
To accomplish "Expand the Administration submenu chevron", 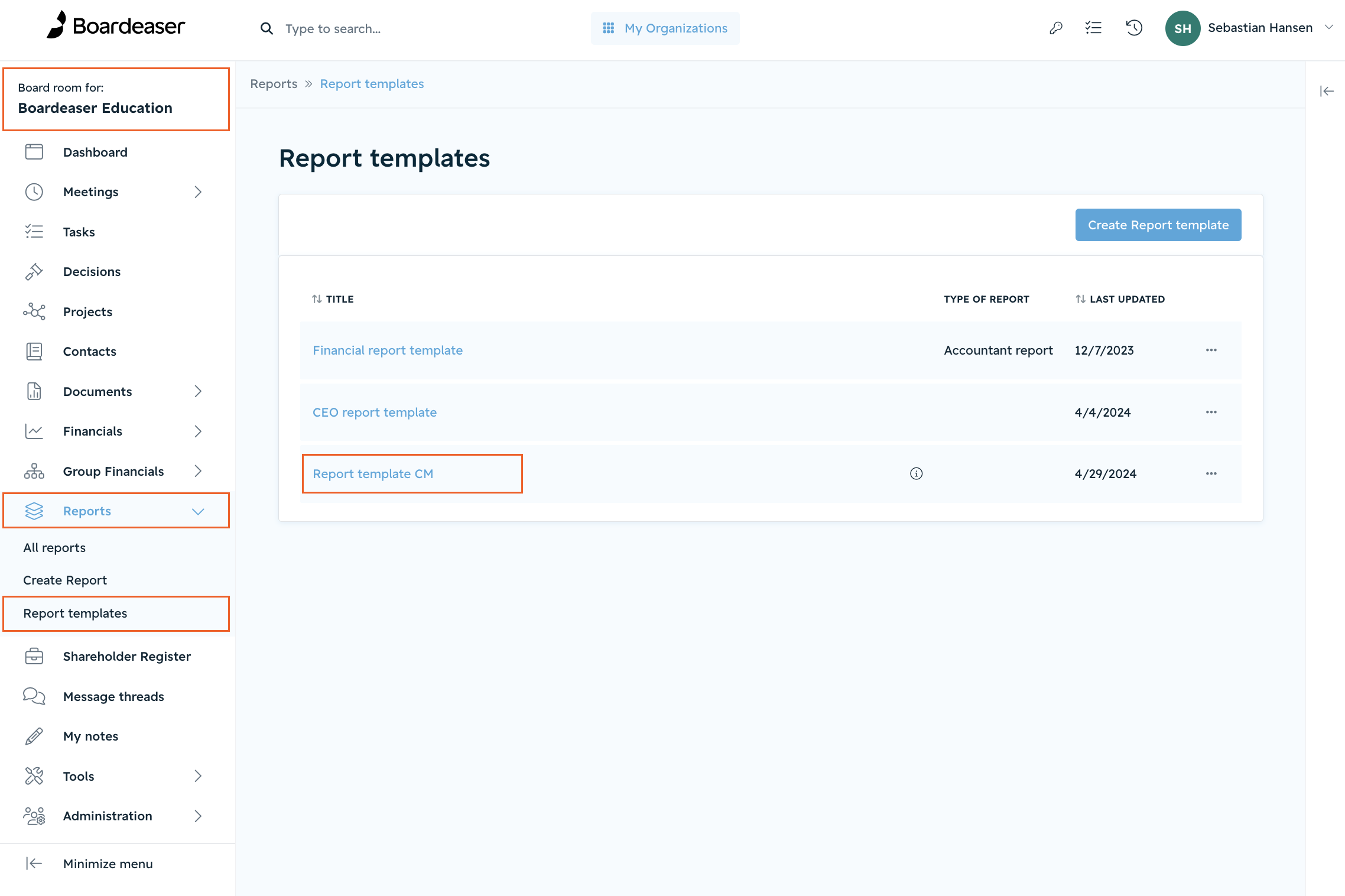I will [198, 816].
